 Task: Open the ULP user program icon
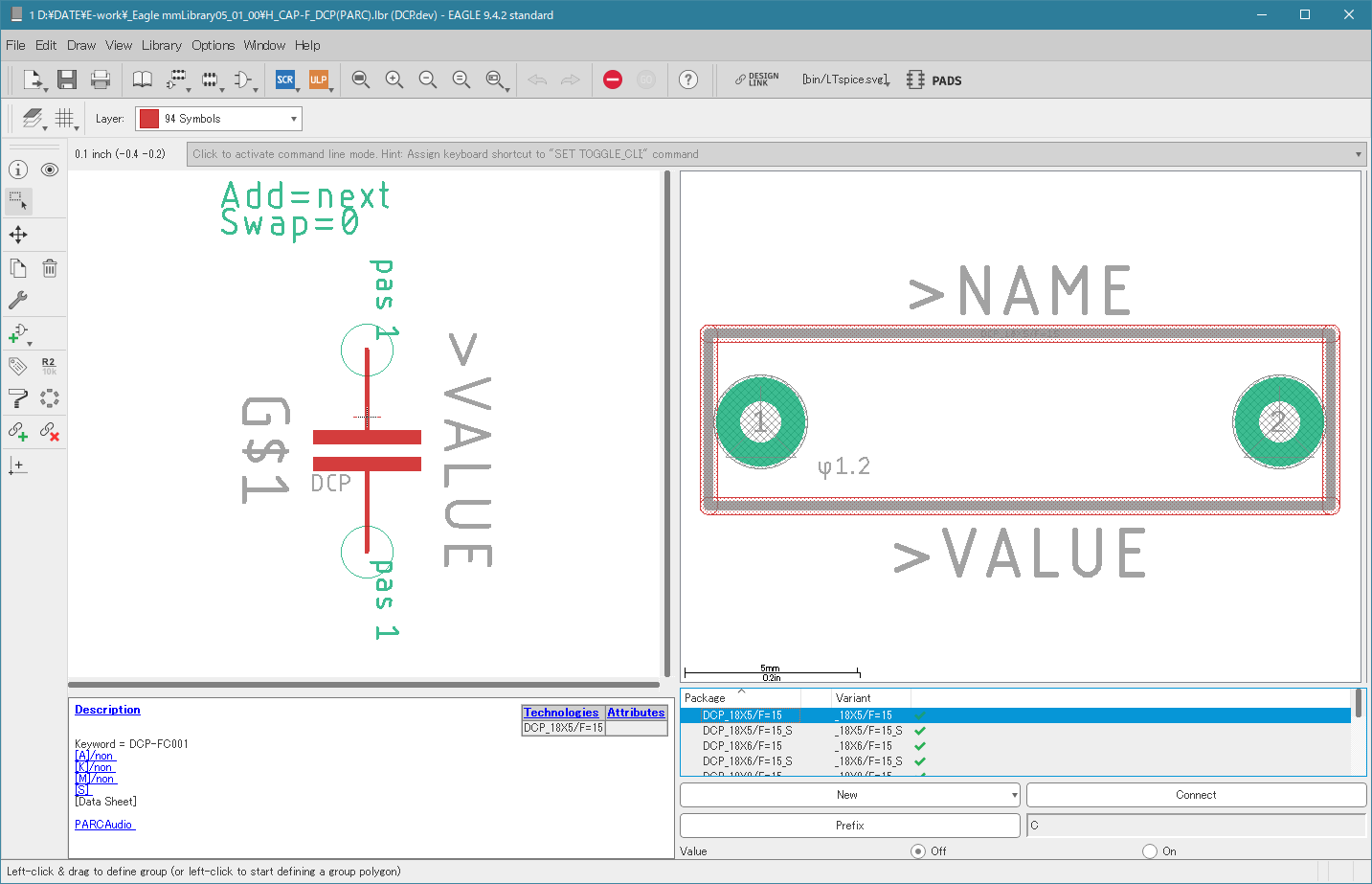click(x=319, y=80)
